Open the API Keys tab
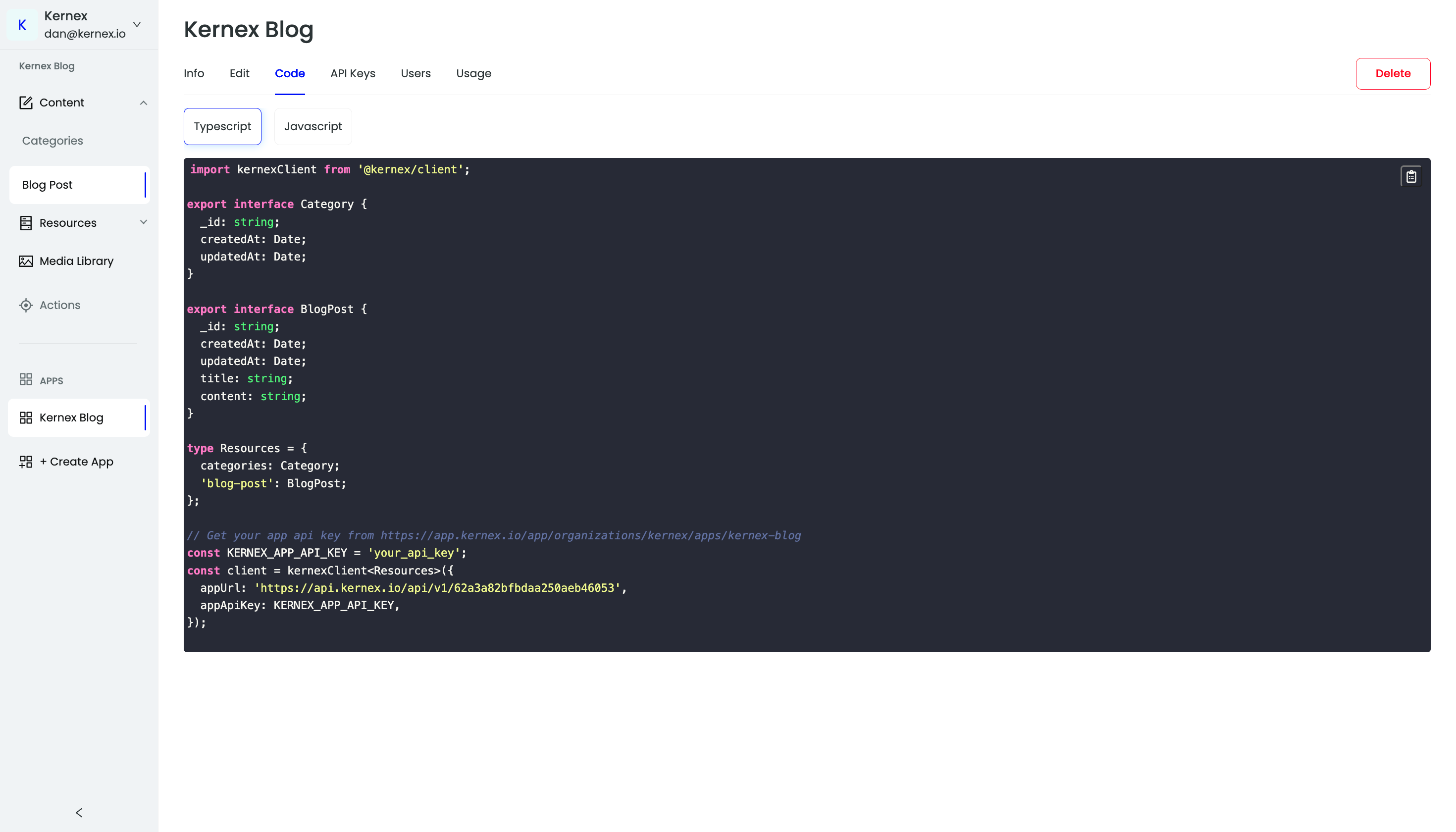Screen dimensions: 1456x832 coord(352,73)
